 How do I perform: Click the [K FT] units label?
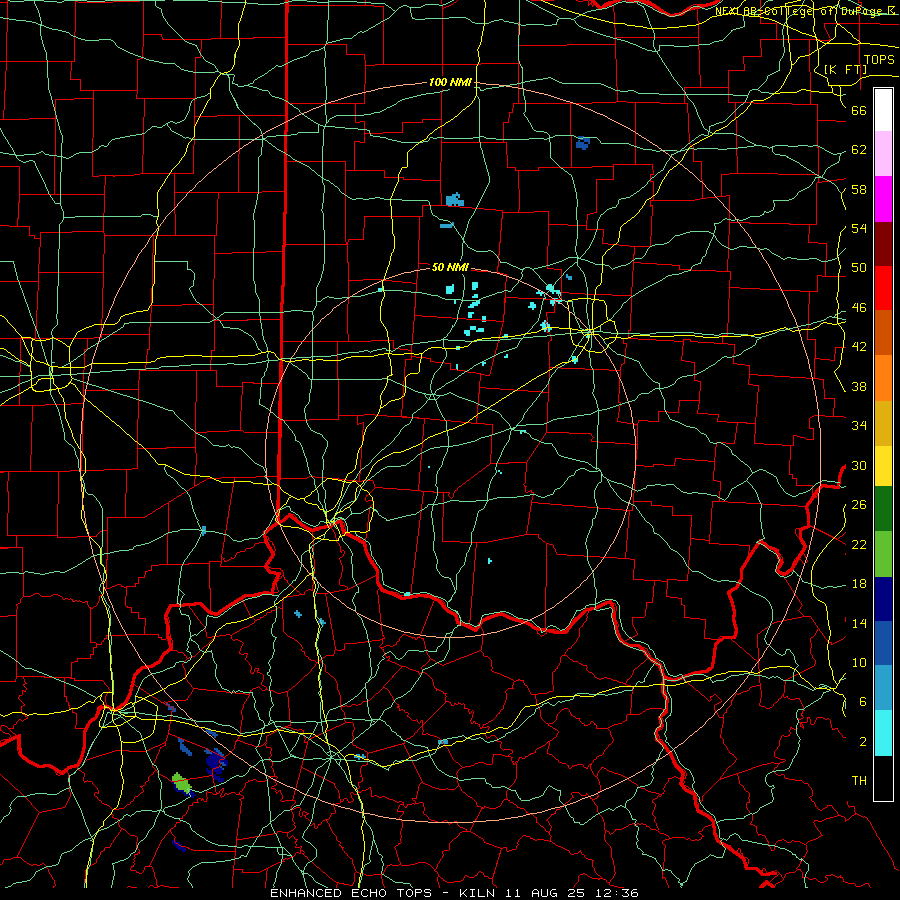(x=845, y=69)
